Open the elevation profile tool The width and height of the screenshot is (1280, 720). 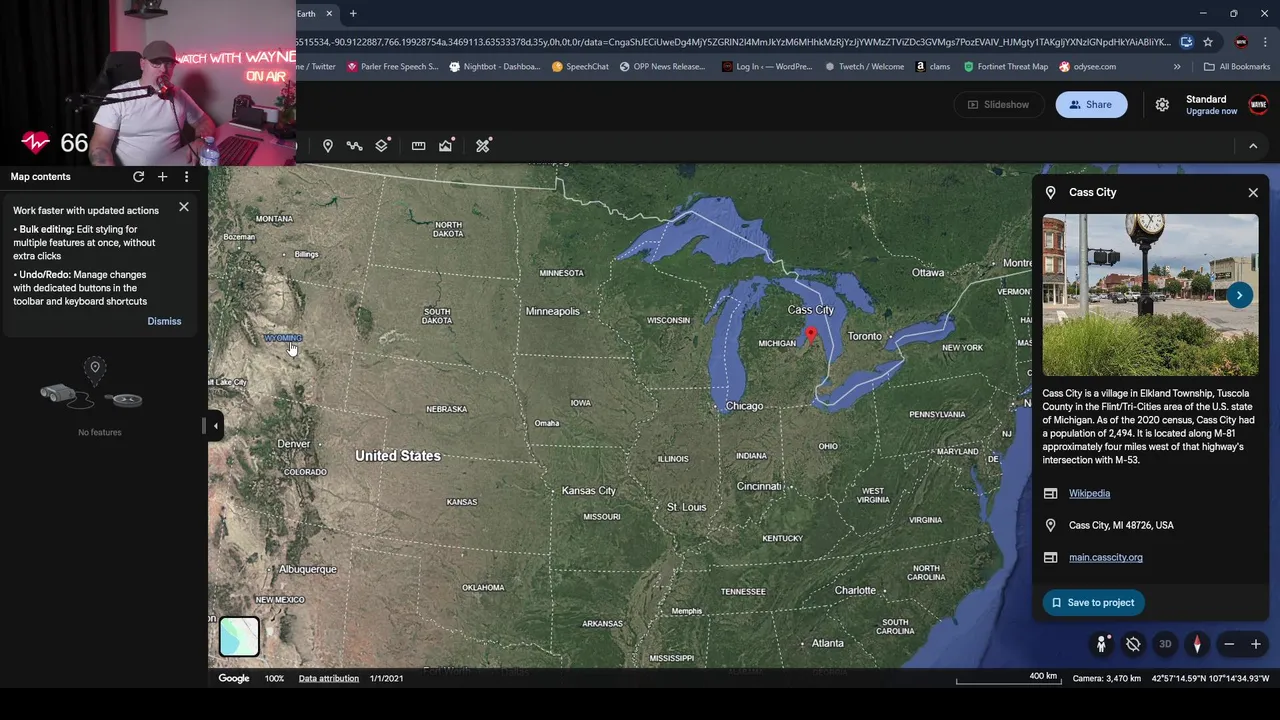pyautogui.click(x=446, y=146)
